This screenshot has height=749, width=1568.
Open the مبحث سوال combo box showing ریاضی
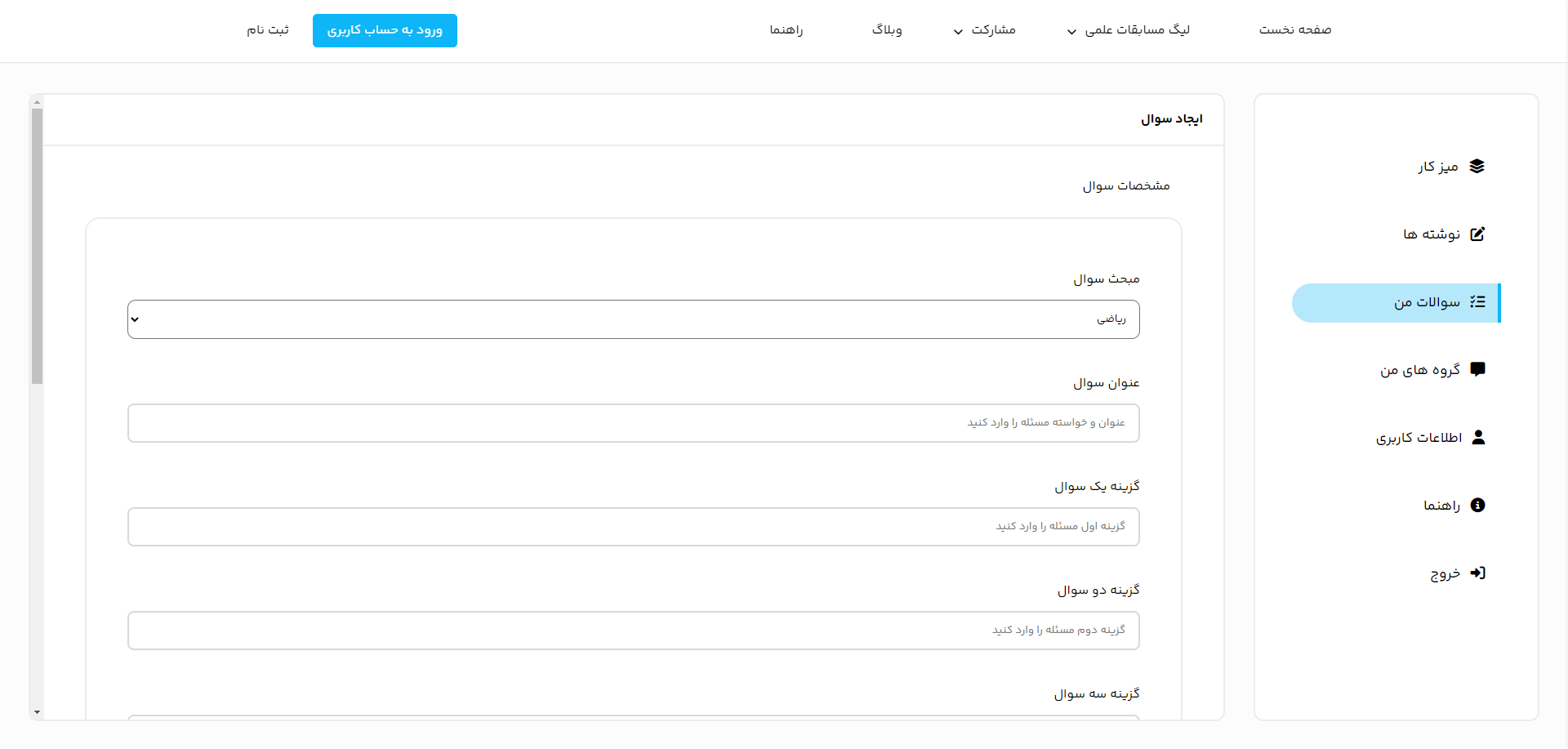[634, 319]
